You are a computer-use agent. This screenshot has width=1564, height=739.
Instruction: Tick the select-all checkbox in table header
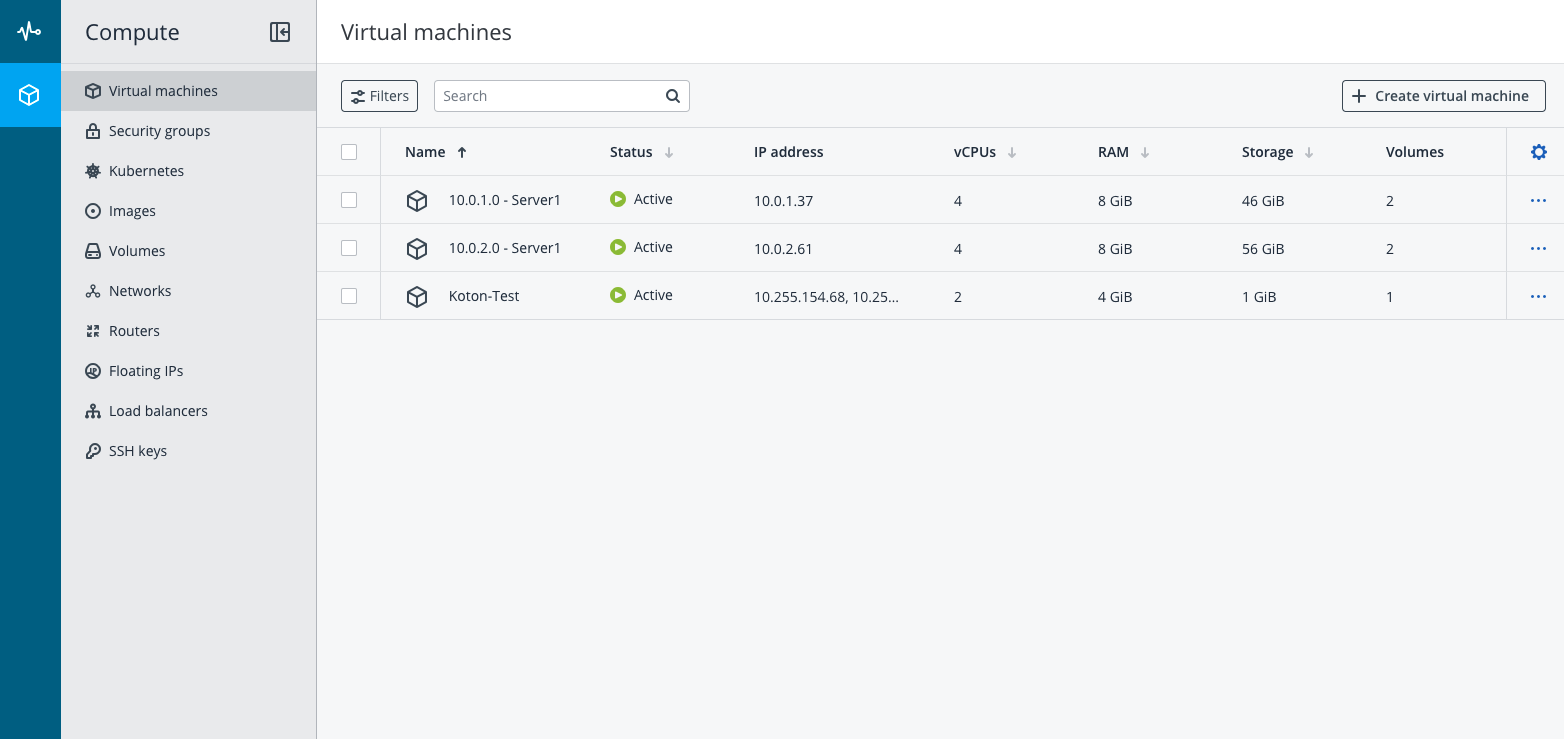click(349, 152)
